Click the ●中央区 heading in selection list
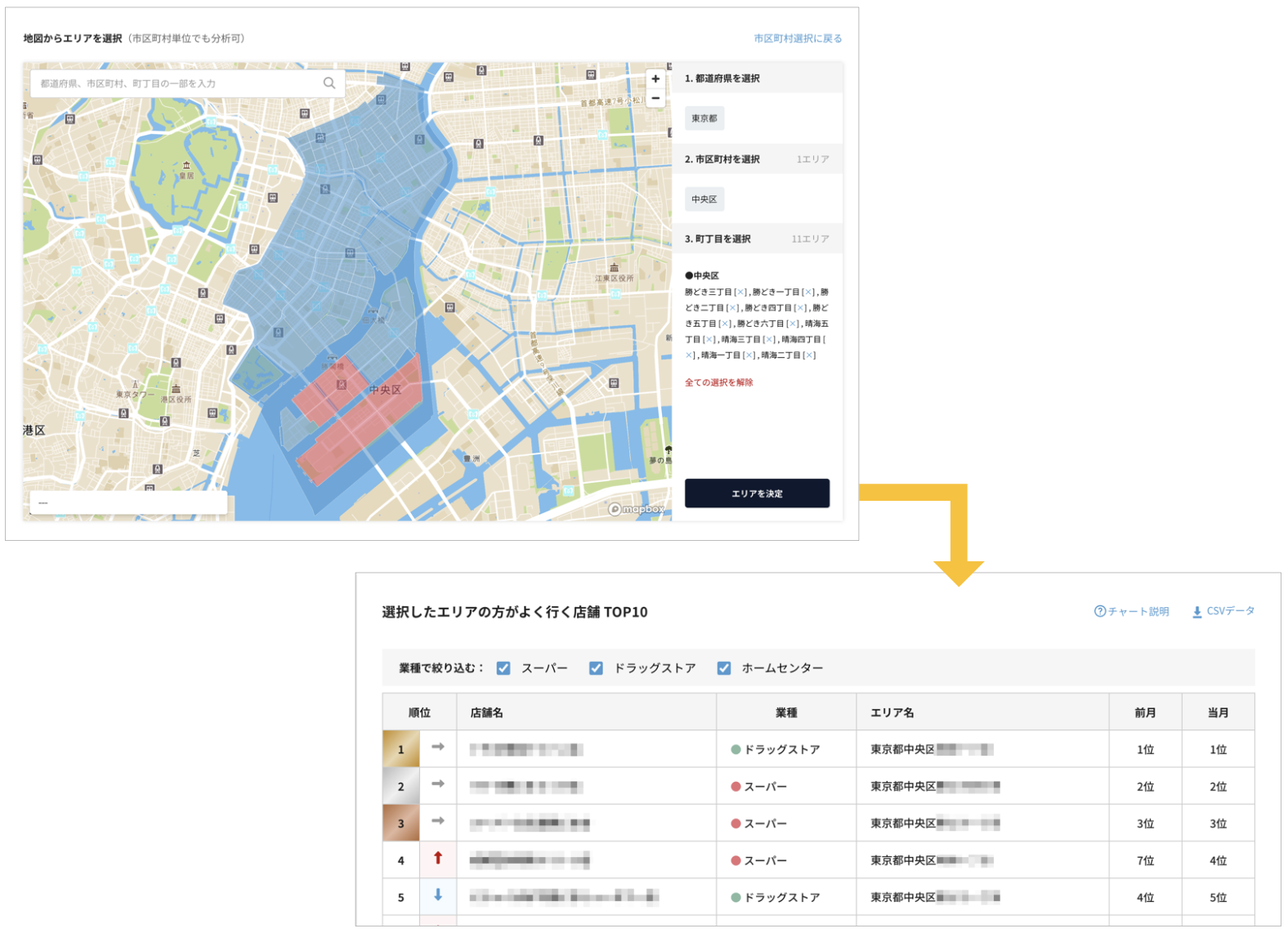 [702, 276]
